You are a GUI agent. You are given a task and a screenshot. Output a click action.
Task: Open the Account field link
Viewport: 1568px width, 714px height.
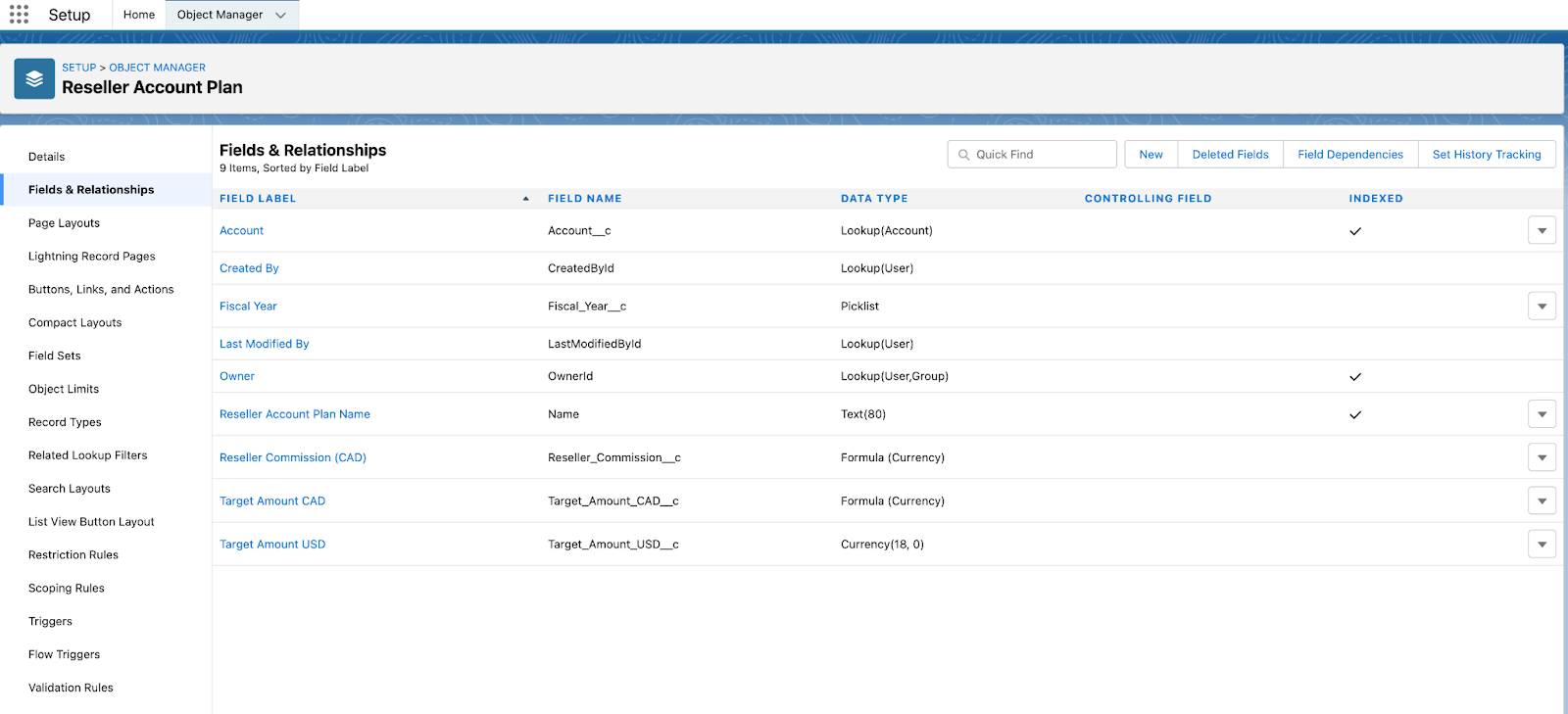241,231
